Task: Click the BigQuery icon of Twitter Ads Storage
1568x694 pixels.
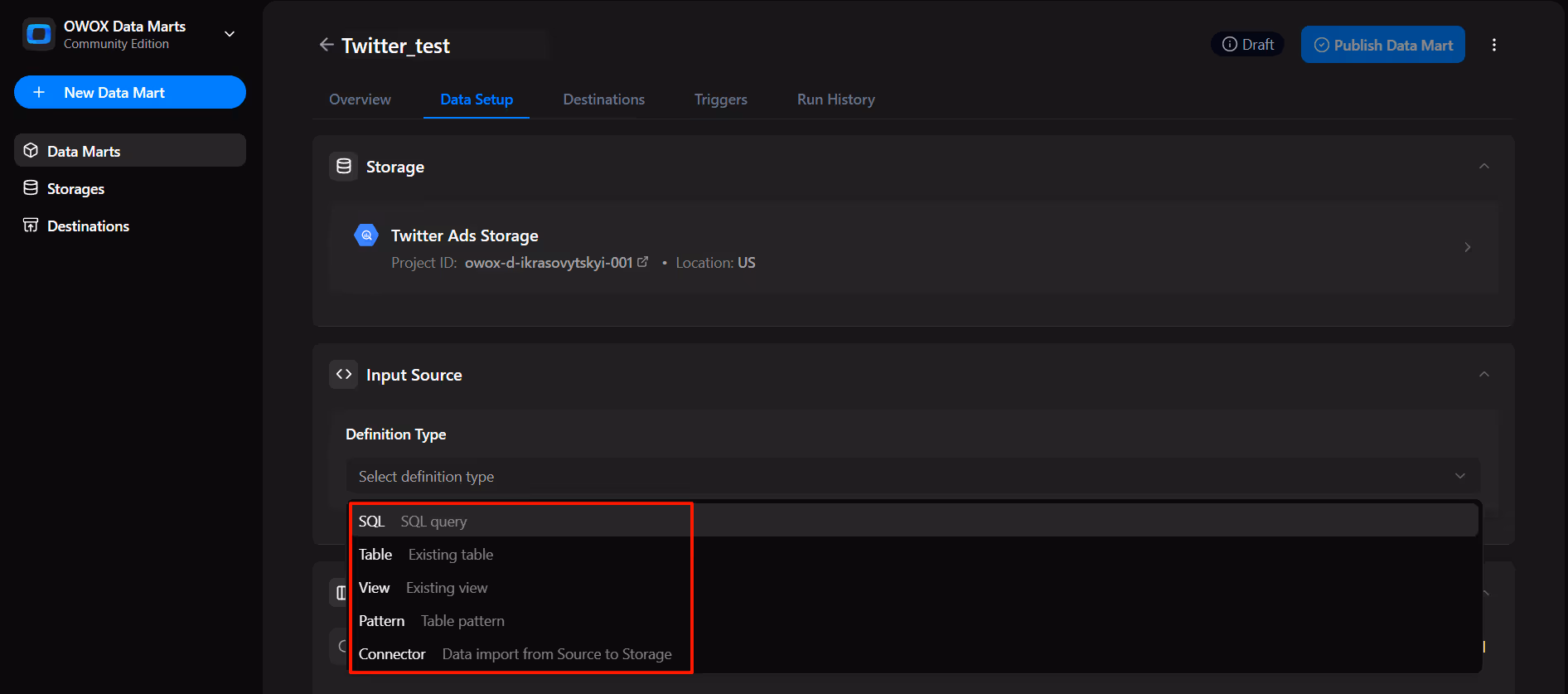Action: click(x=366, y=235)
